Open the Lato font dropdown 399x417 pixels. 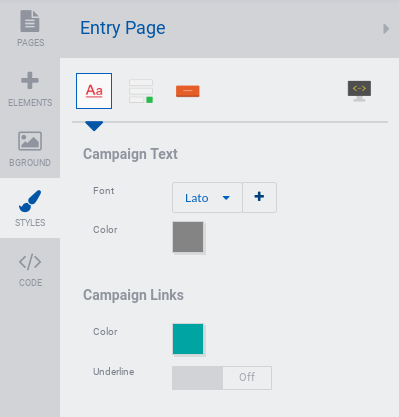(207, 198)
